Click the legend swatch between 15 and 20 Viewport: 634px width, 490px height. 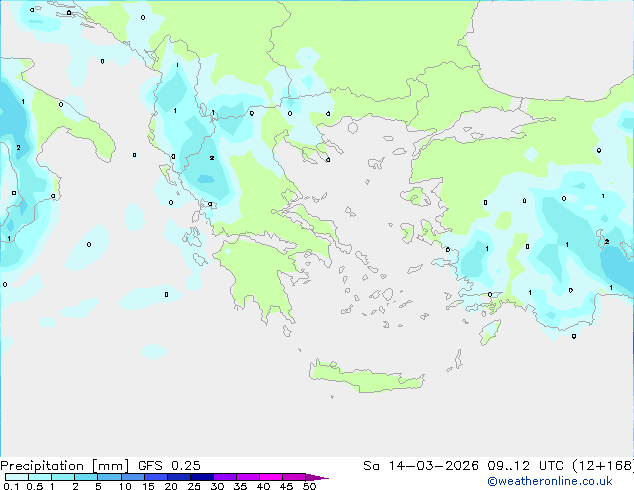[155, 477]
